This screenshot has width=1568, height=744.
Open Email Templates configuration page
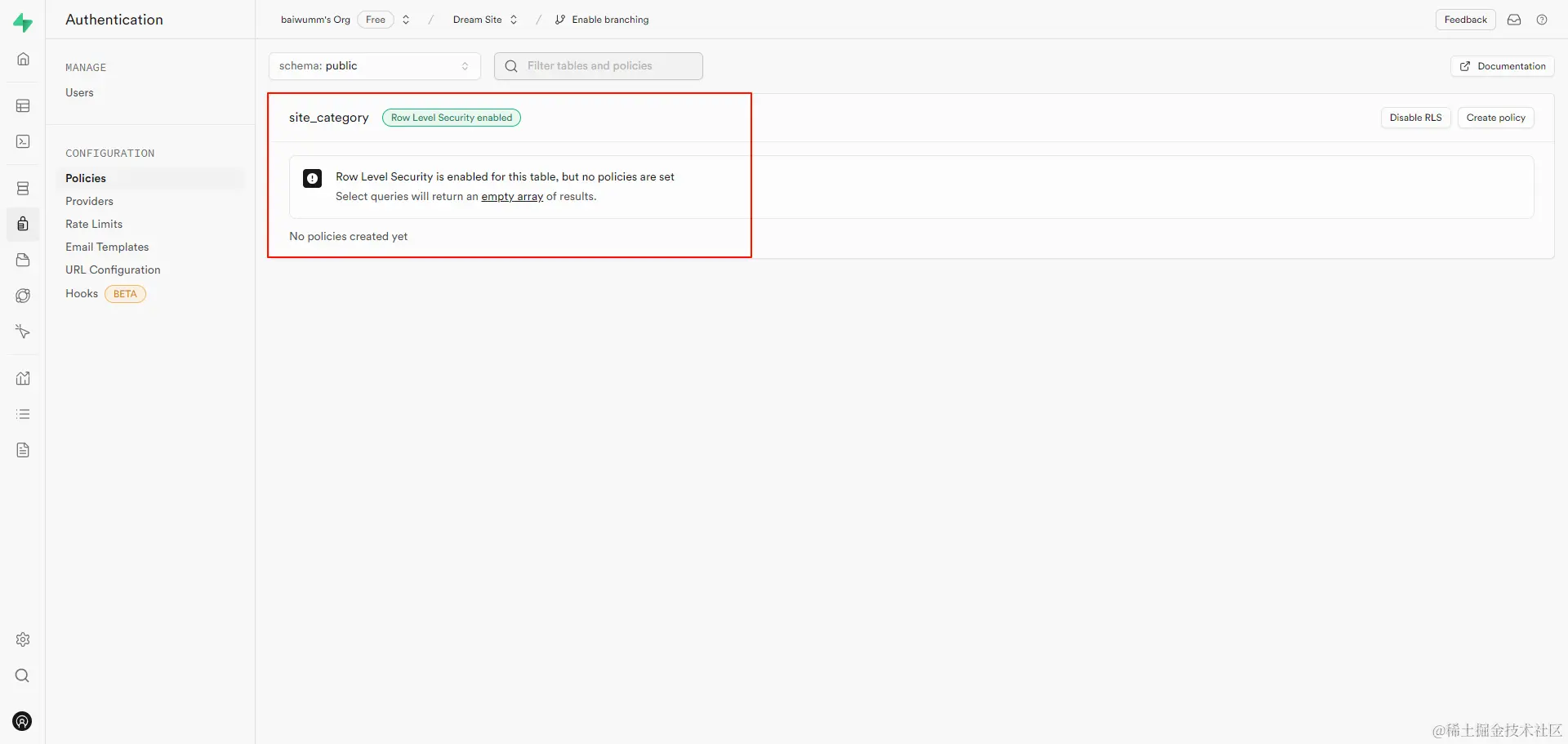107,247
